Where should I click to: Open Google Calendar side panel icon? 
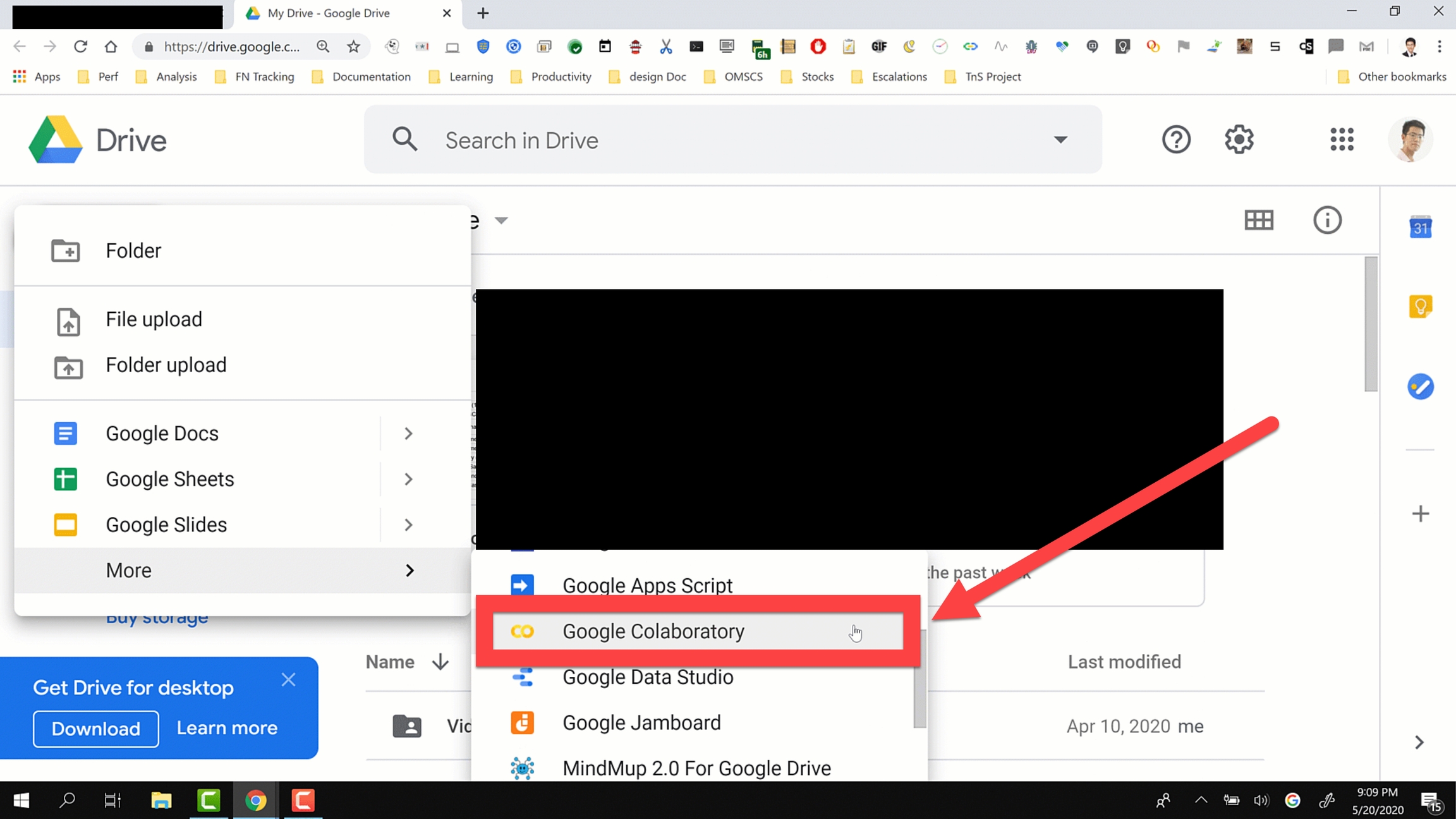click(x=1420, y=227)
